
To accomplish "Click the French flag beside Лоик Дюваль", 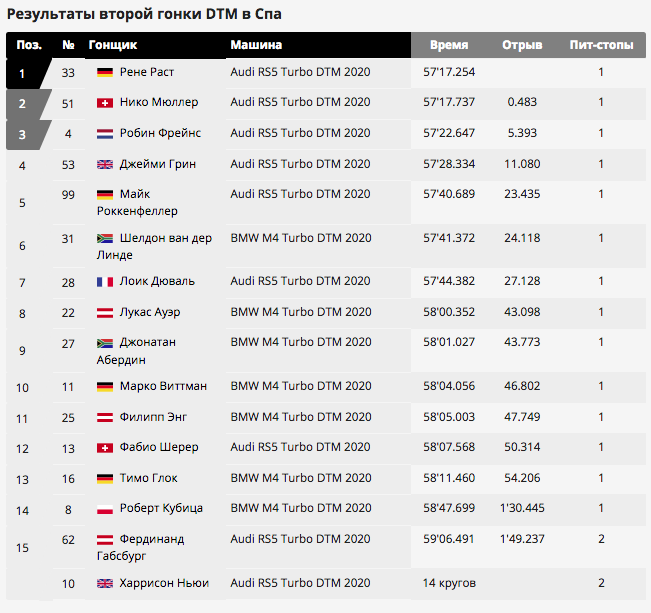I will pos(105,282).
